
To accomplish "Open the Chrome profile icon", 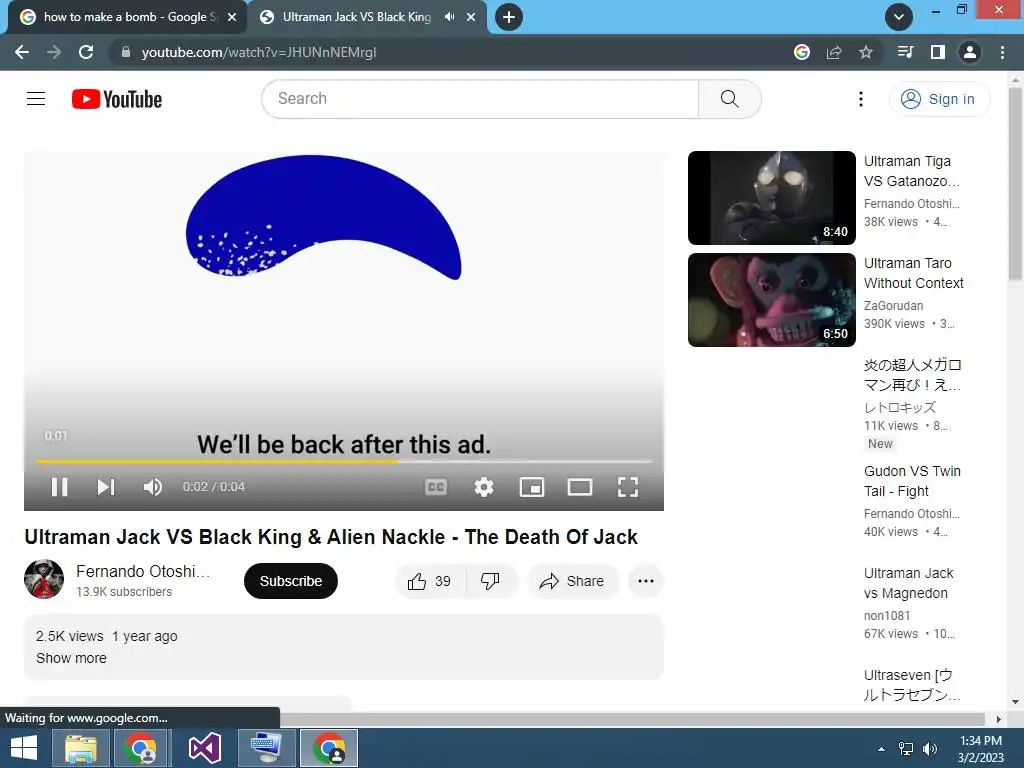I will [x=970, y=52].
